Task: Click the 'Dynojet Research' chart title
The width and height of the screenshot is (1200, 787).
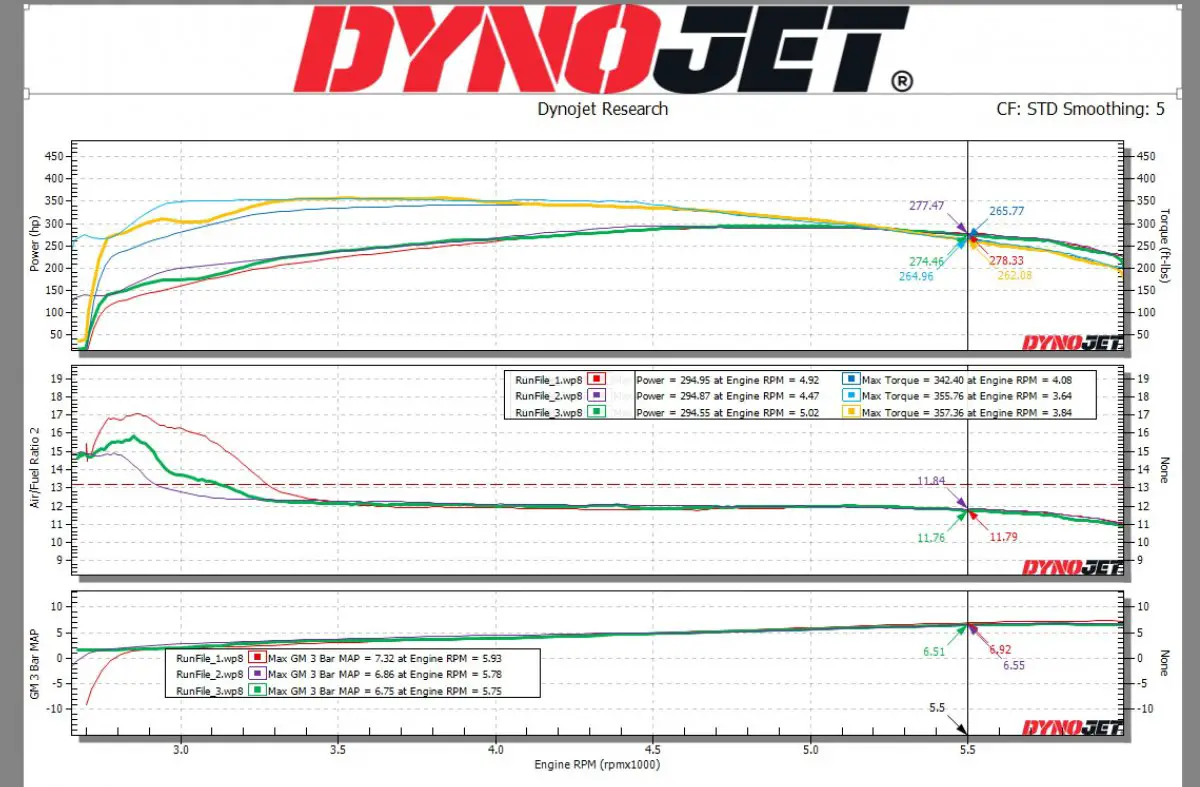Action: pos(603,109)
